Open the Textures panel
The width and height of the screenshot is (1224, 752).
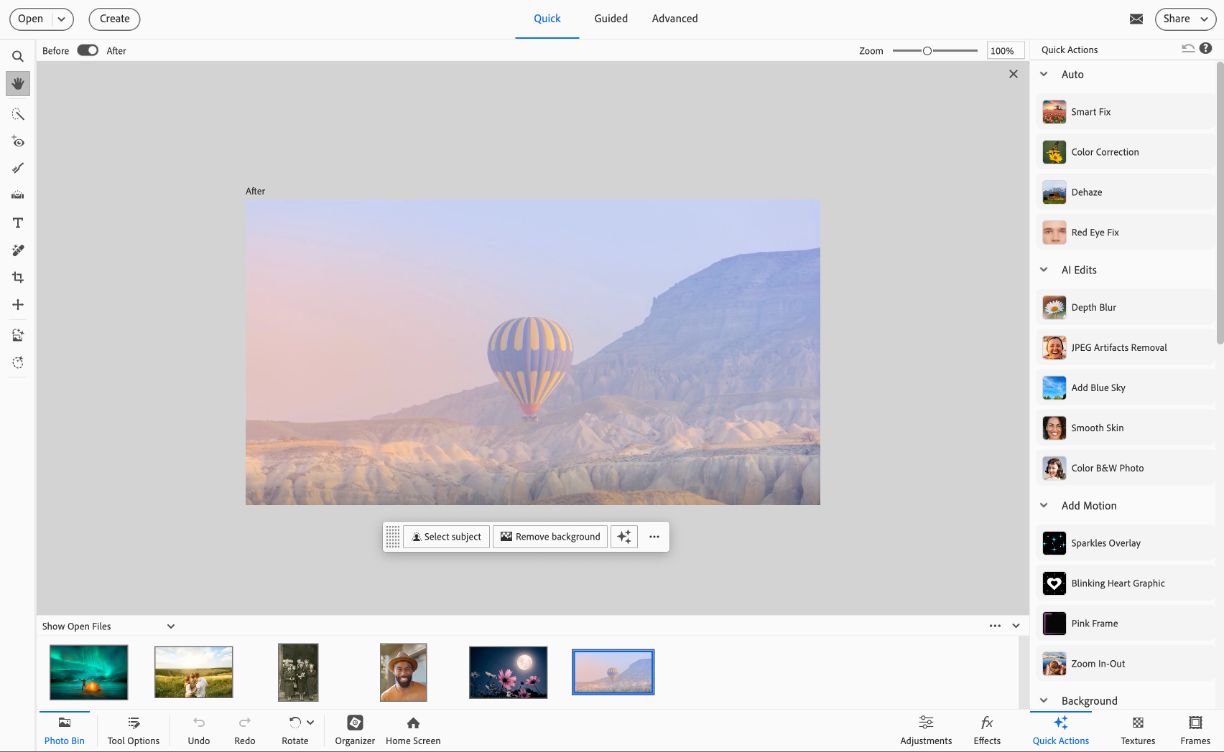click(1137, 729)
